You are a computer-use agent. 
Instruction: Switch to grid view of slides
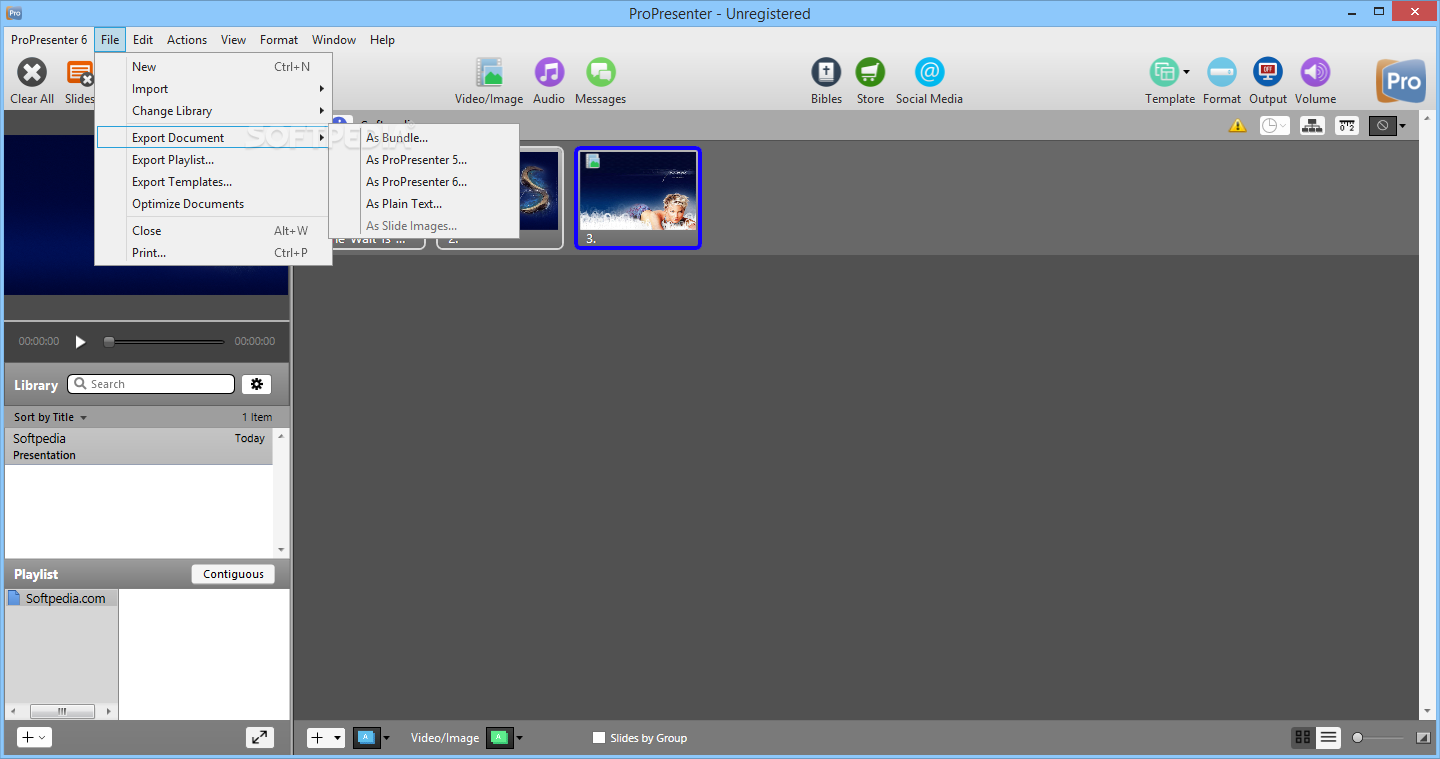click(x=1302, y=737)
